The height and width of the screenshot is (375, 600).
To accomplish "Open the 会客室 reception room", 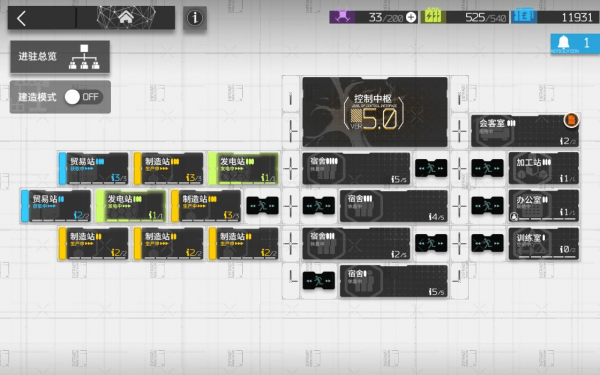I will (x=525, y=131).
